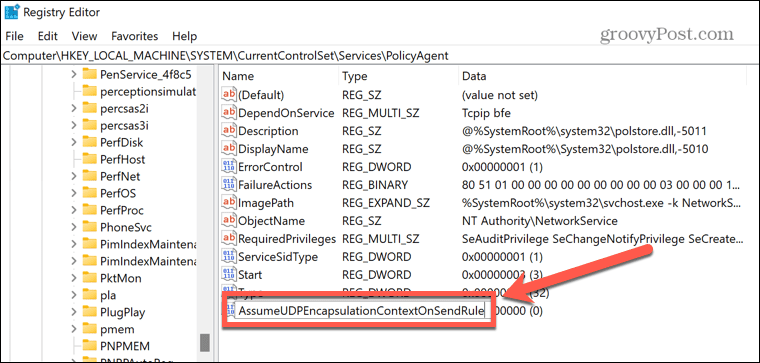Select the percsas3i tree item
This screenshot has height=363, width=760.
[x=124, y=126]
